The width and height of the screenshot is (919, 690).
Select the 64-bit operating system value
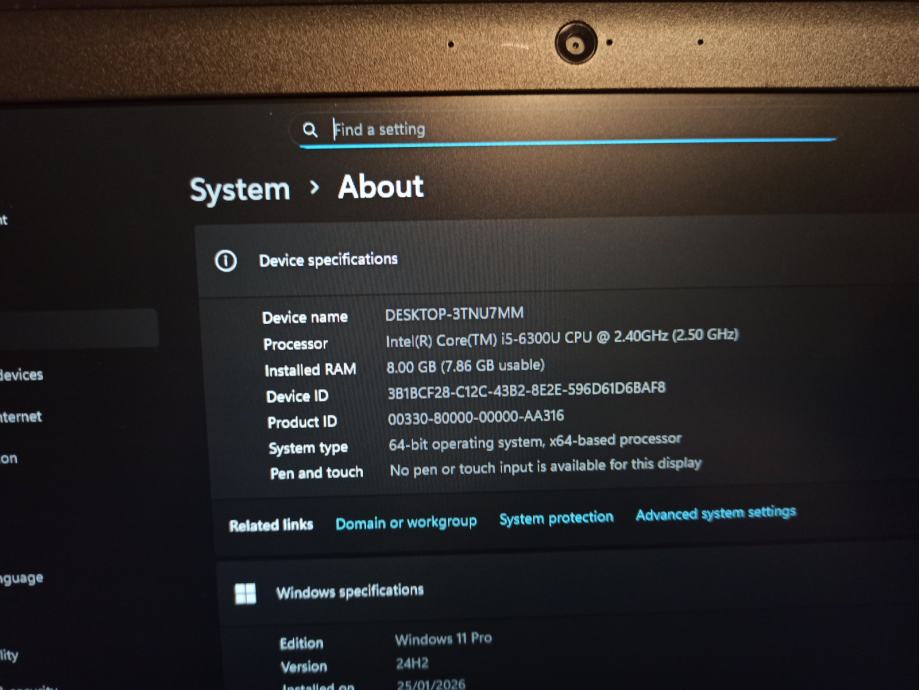[x=535, y=441]
